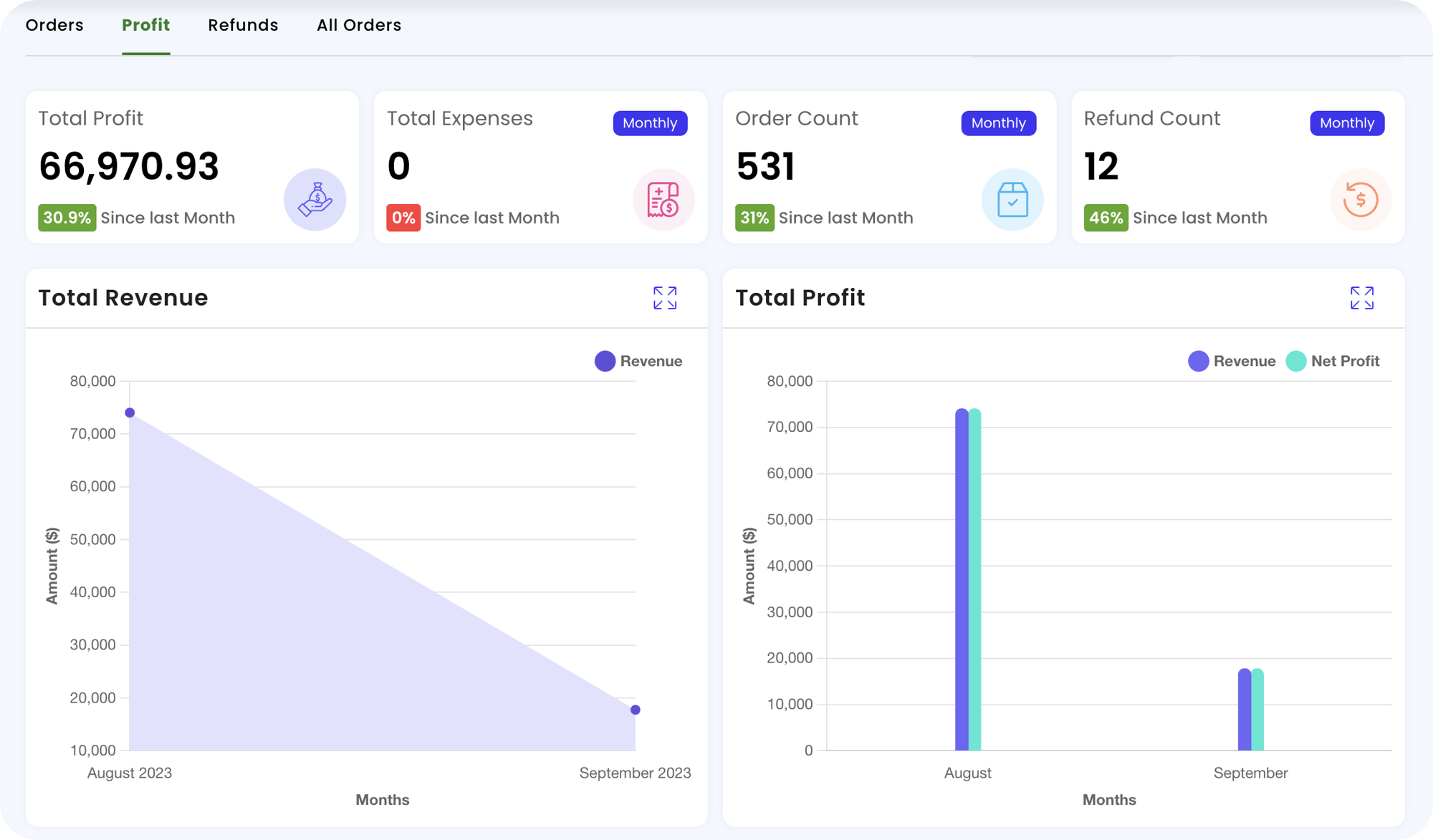Click the refund dollar arrow icon

(1361, 200)
